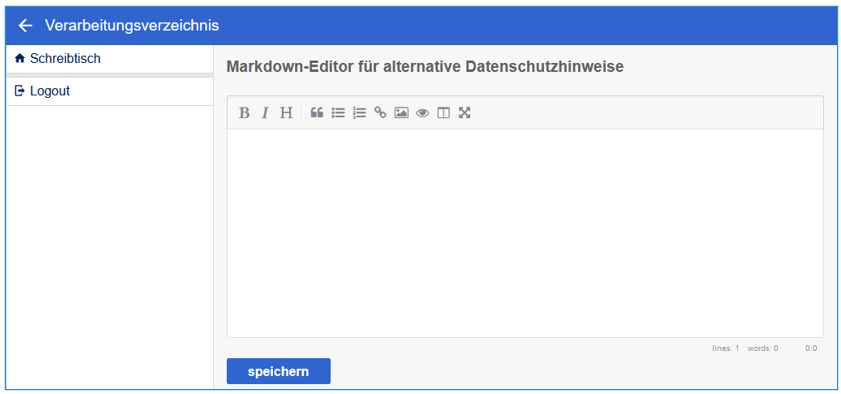
Task: Click the words counter in status bar
Action: pos(763,348)
